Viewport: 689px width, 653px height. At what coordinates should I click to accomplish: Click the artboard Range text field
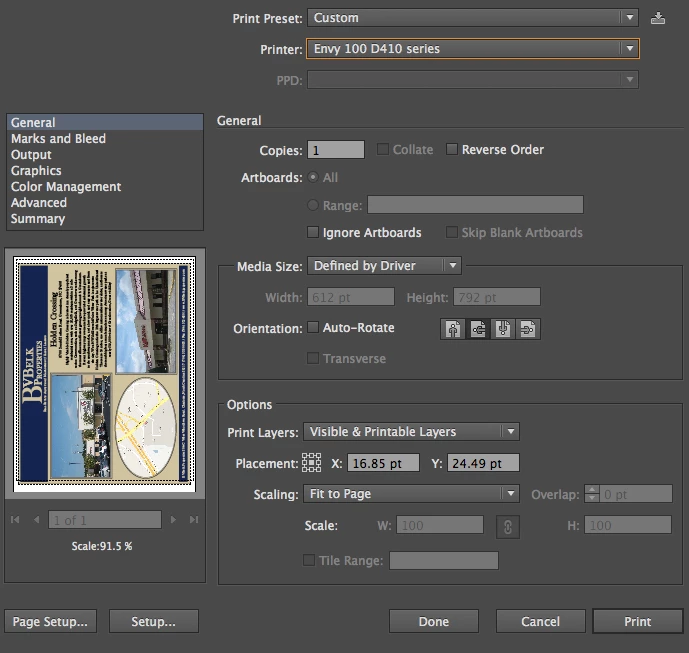click(x=475, y=205)
